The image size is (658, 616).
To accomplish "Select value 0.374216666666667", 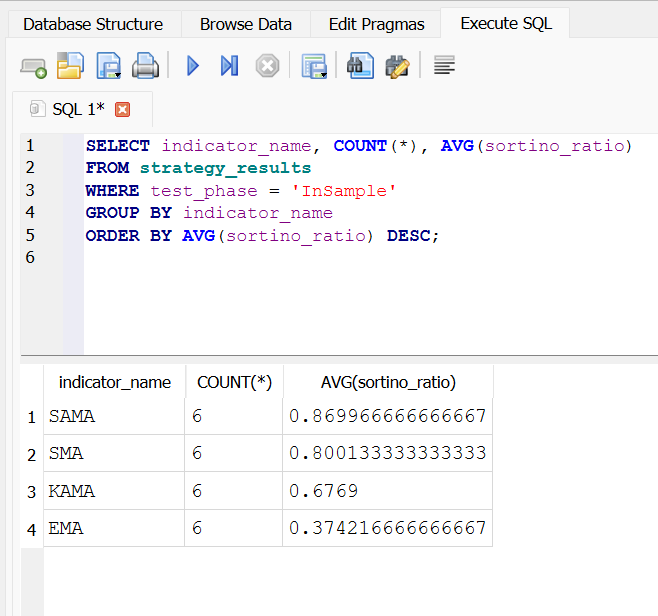I will (x=387, y=528).
